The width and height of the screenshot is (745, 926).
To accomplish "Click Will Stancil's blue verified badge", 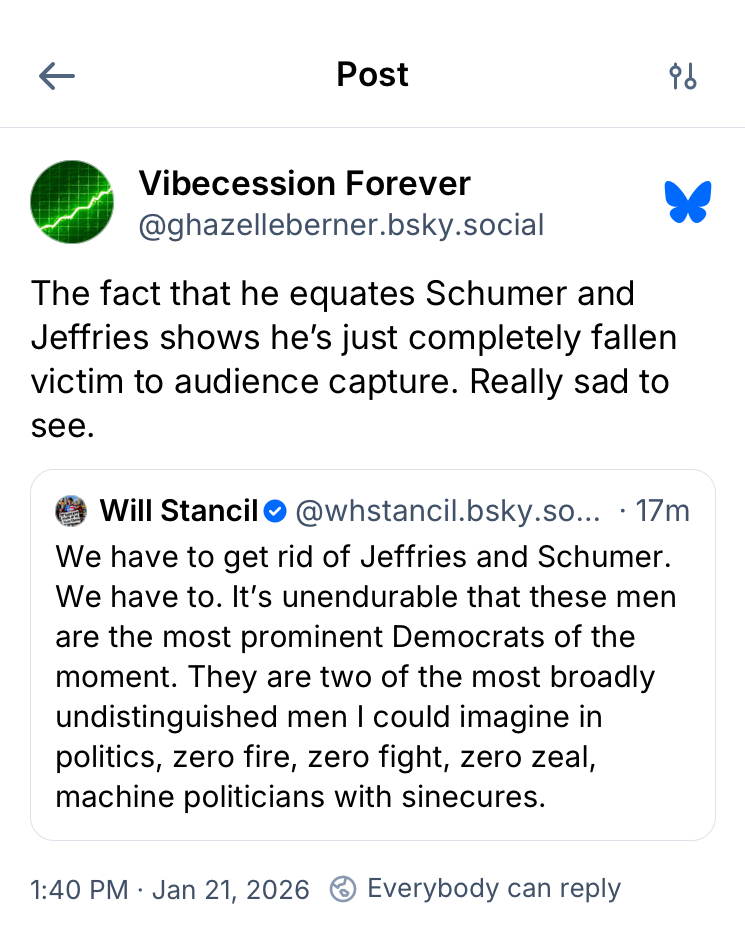I will tap(276, 512).
